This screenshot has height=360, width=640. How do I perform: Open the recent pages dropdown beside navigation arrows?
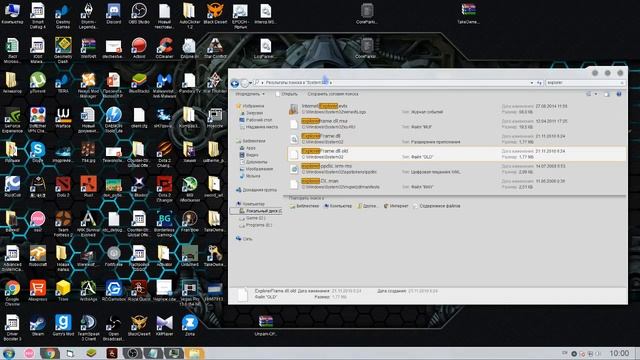(x=251, y=83)
